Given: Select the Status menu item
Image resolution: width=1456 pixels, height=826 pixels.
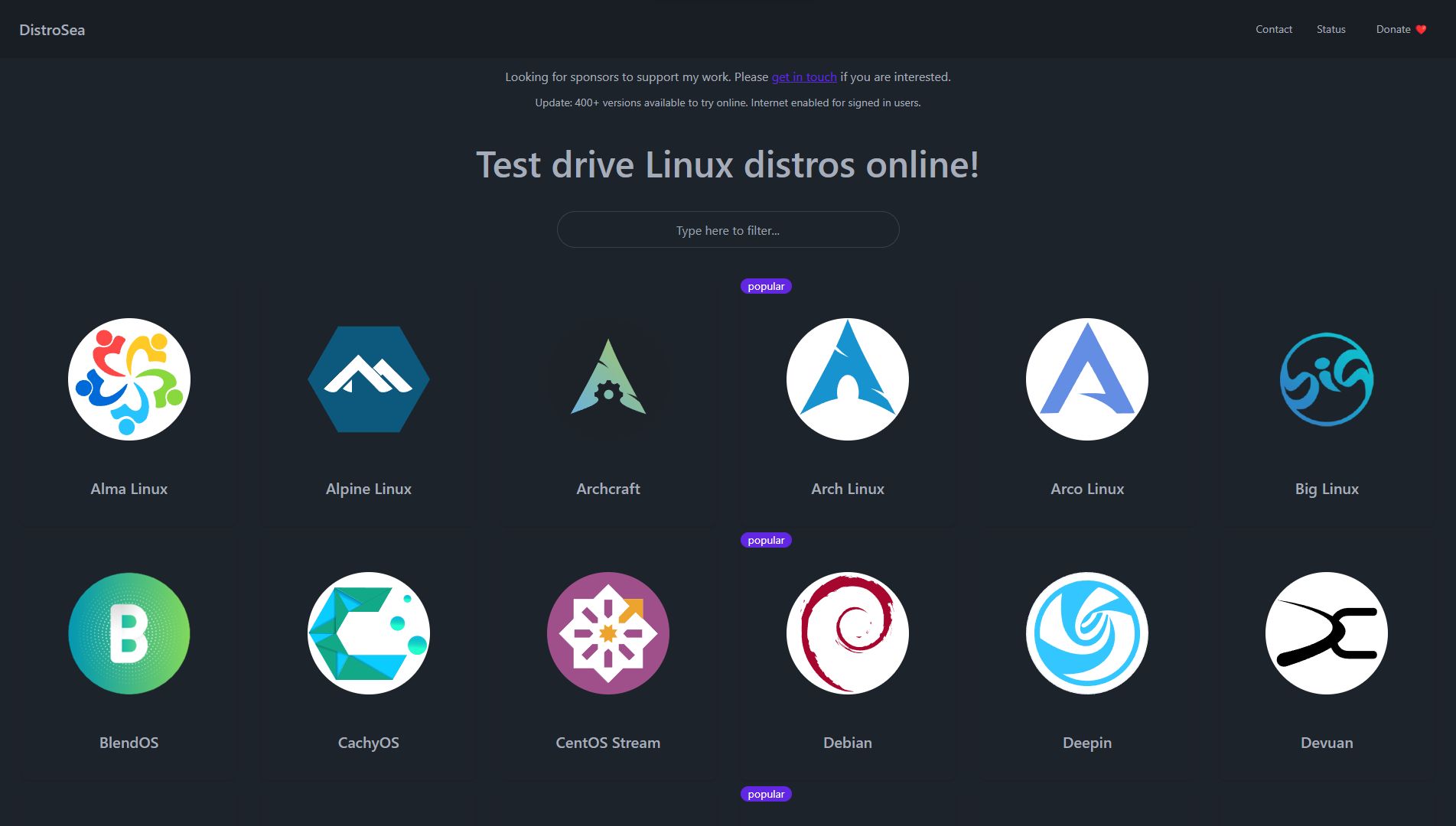Looking at the screenshot, I should (x=1331, y=29).
